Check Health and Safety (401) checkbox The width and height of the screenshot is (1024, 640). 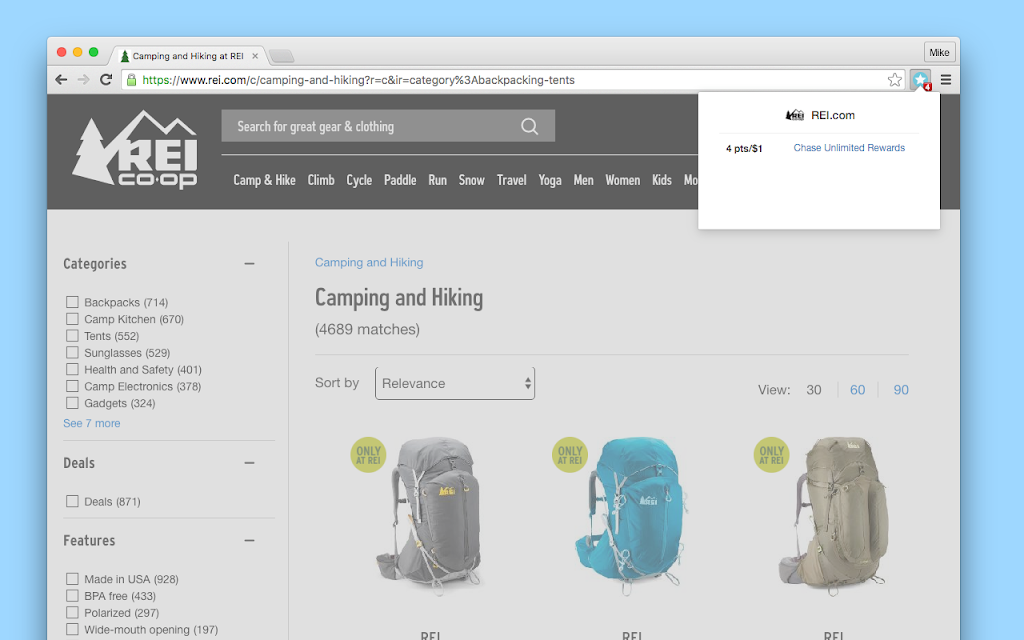(x=72, y=369)
